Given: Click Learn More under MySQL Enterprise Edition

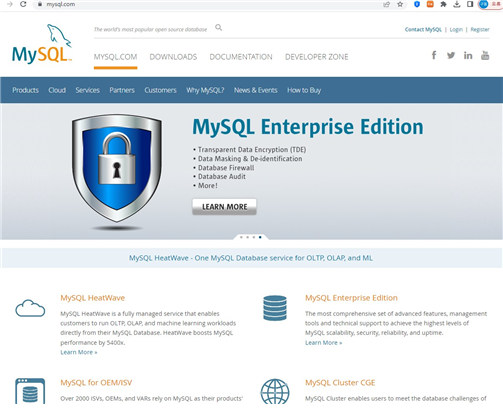Looking at the screenshot, I should click(x=323, y=343).
